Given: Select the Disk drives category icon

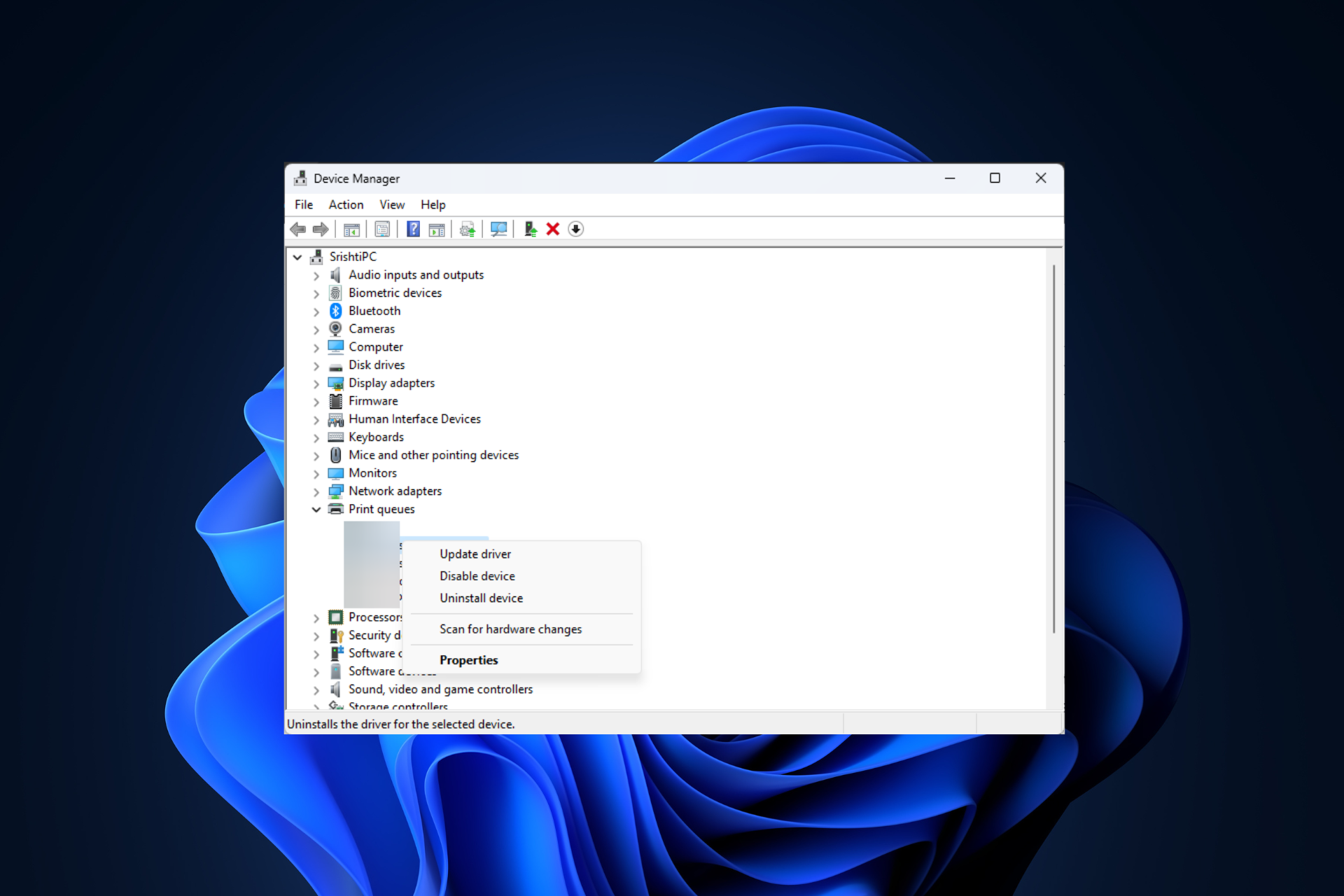Looking at the screenshot, I should [x=336, y=365].
